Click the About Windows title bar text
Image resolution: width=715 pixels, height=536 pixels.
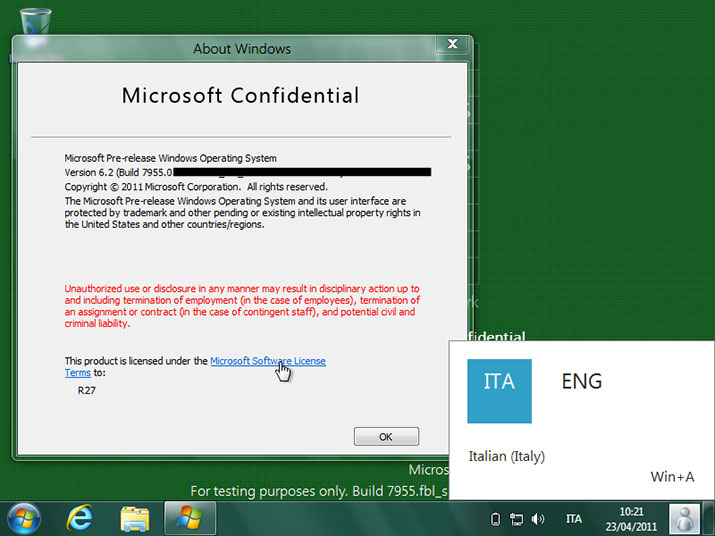242,49
